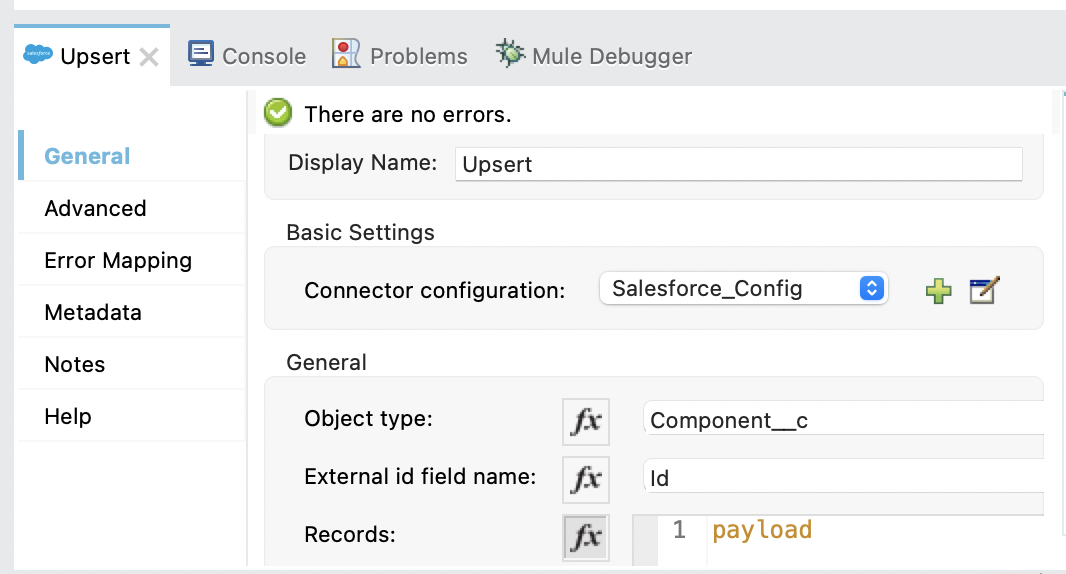
Task: Open the Salesforce_Config connector dropdown
Action: coord(743,289)
